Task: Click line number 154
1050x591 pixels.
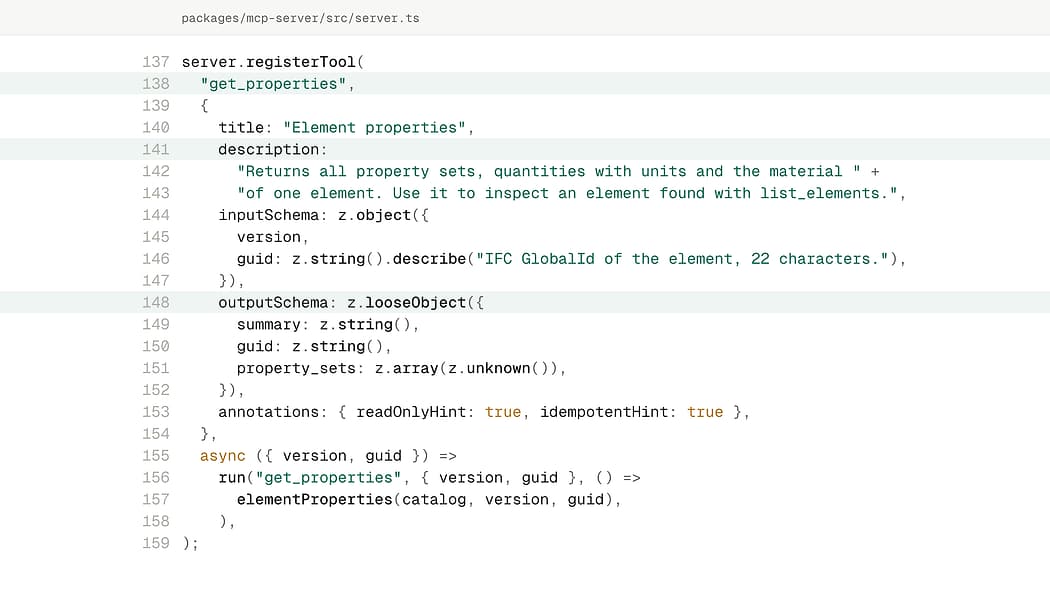Action: (155, 434)
